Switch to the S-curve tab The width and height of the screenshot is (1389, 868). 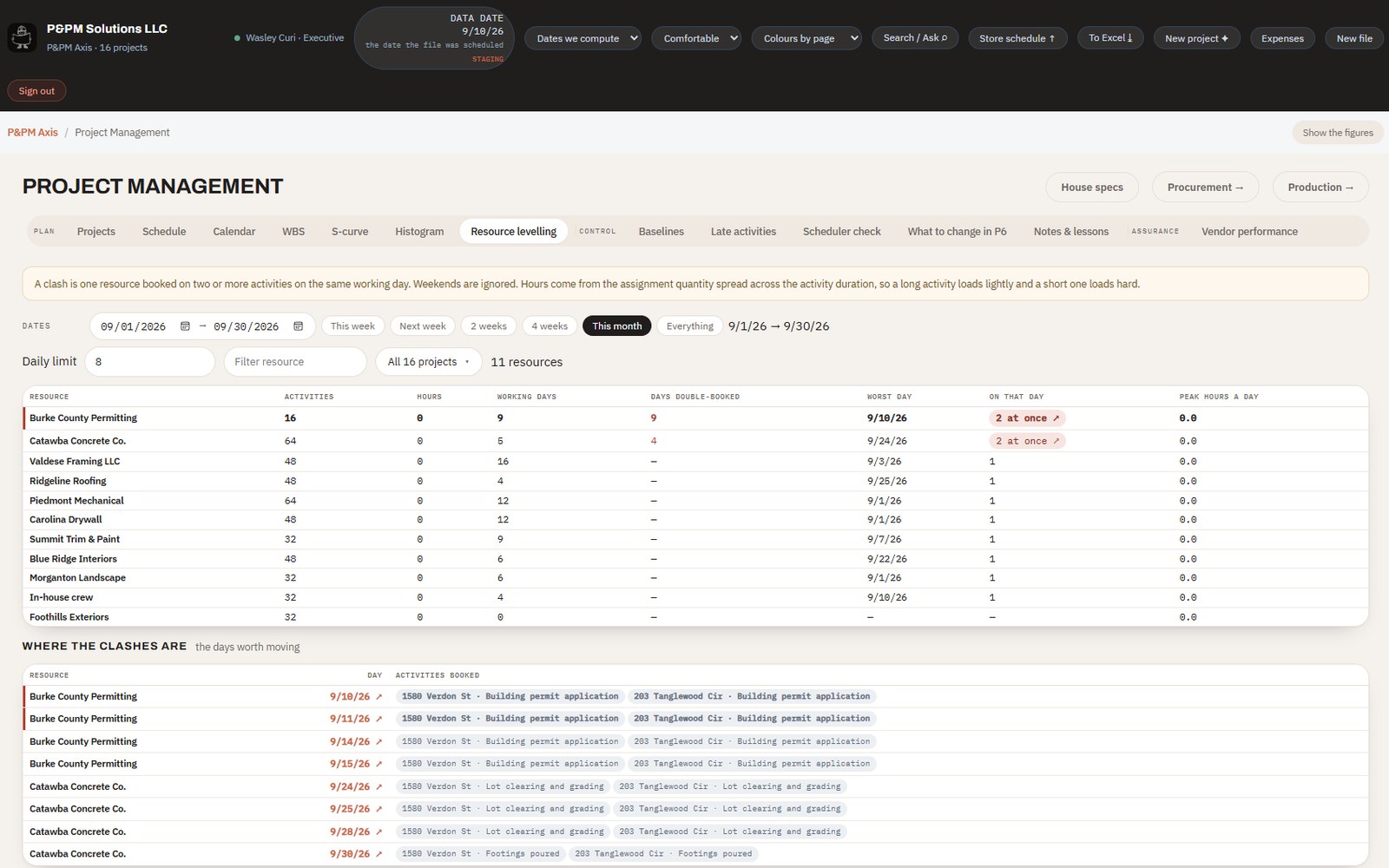(350, 232)
